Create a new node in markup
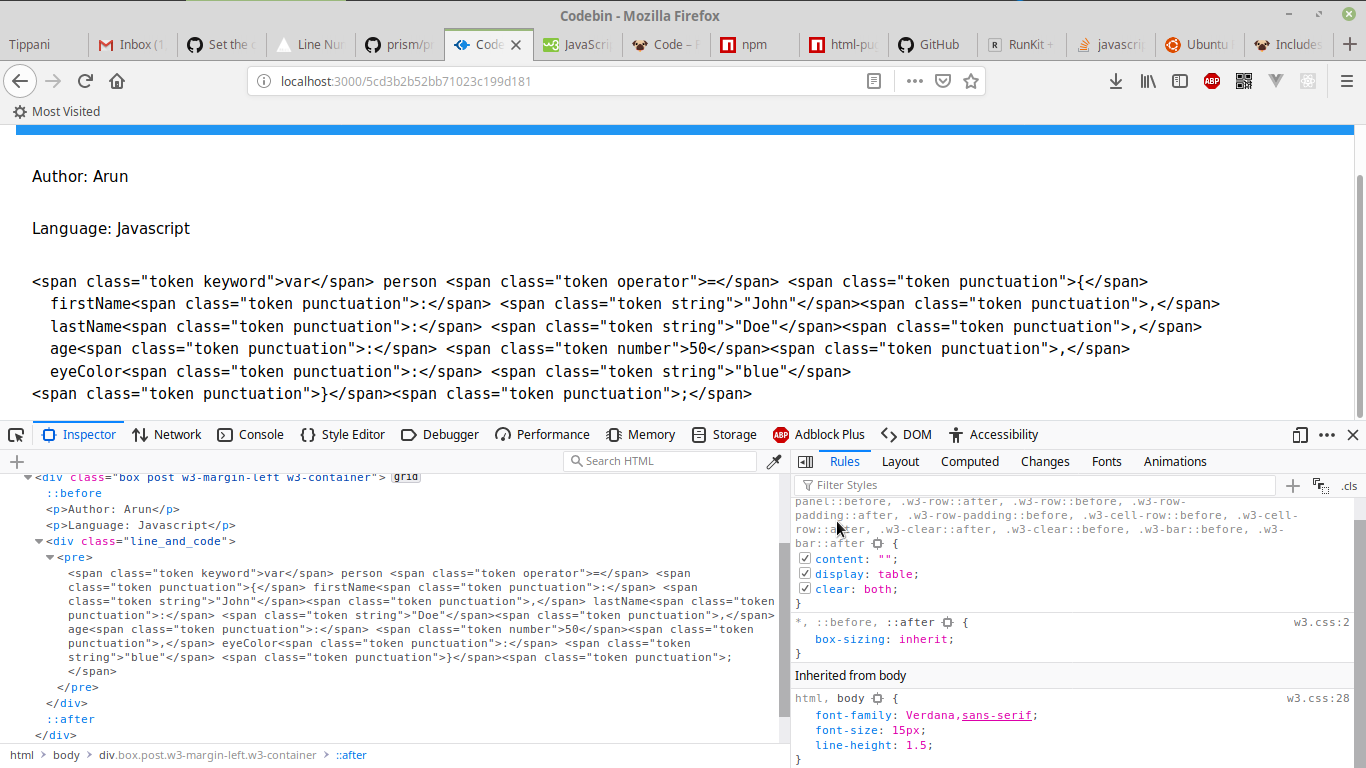The height and width of the screenshot is (768, 1366). click(x=16, y=461)
